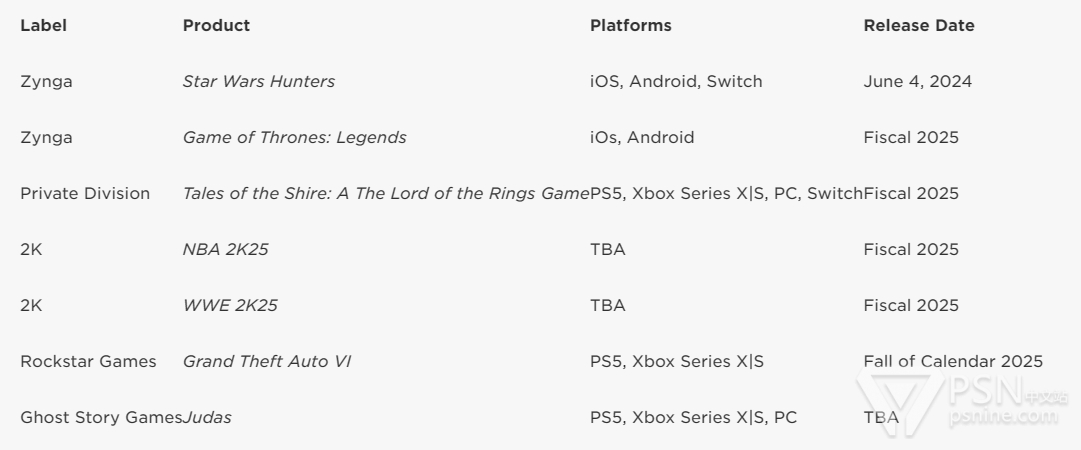The height and width of the screenshot is (450, 1081).
Task: Click Tales of the Shire product name
Action: tap(386, 194)
